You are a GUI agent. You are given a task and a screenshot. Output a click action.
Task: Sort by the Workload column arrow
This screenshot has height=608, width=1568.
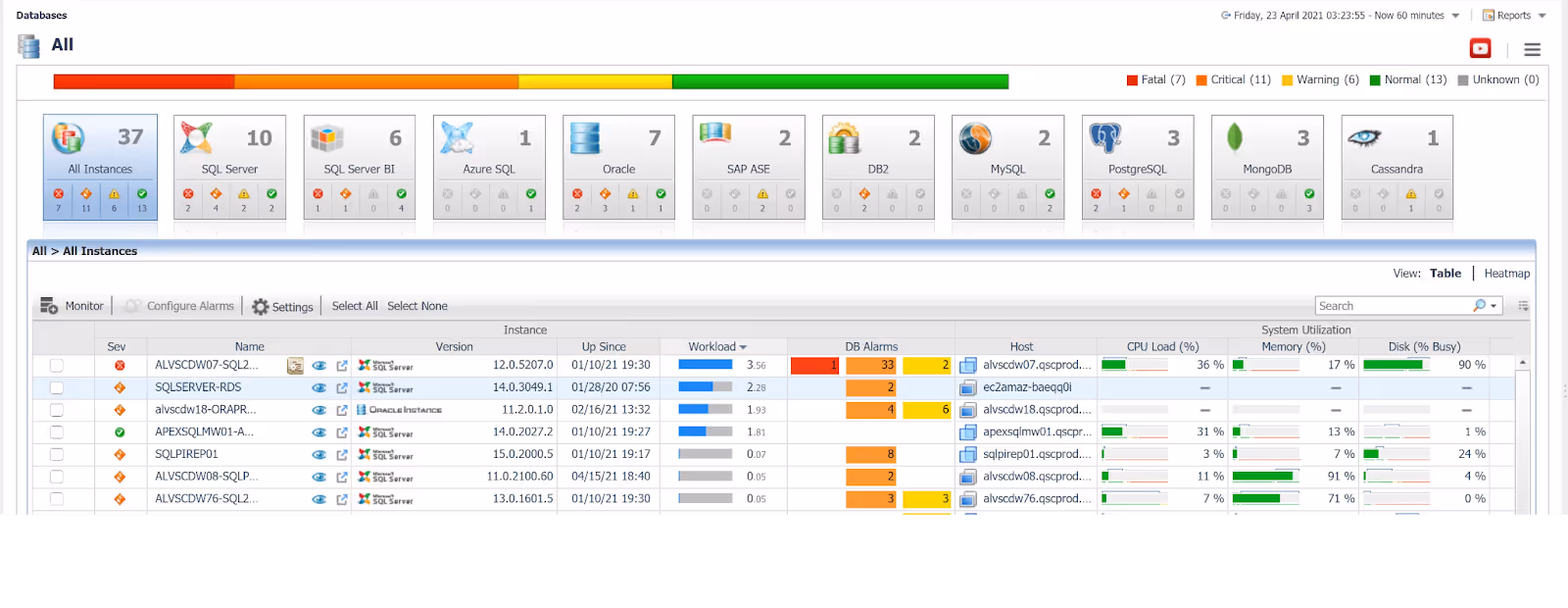click(x=743, y=347)
